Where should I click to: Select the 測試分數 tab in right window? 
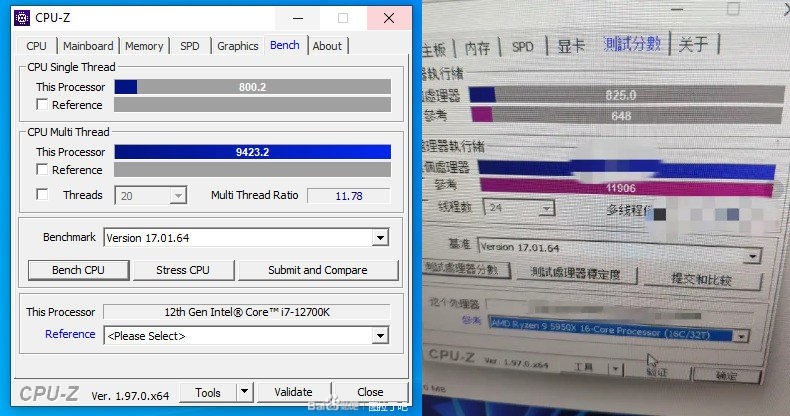pos(632,44)
